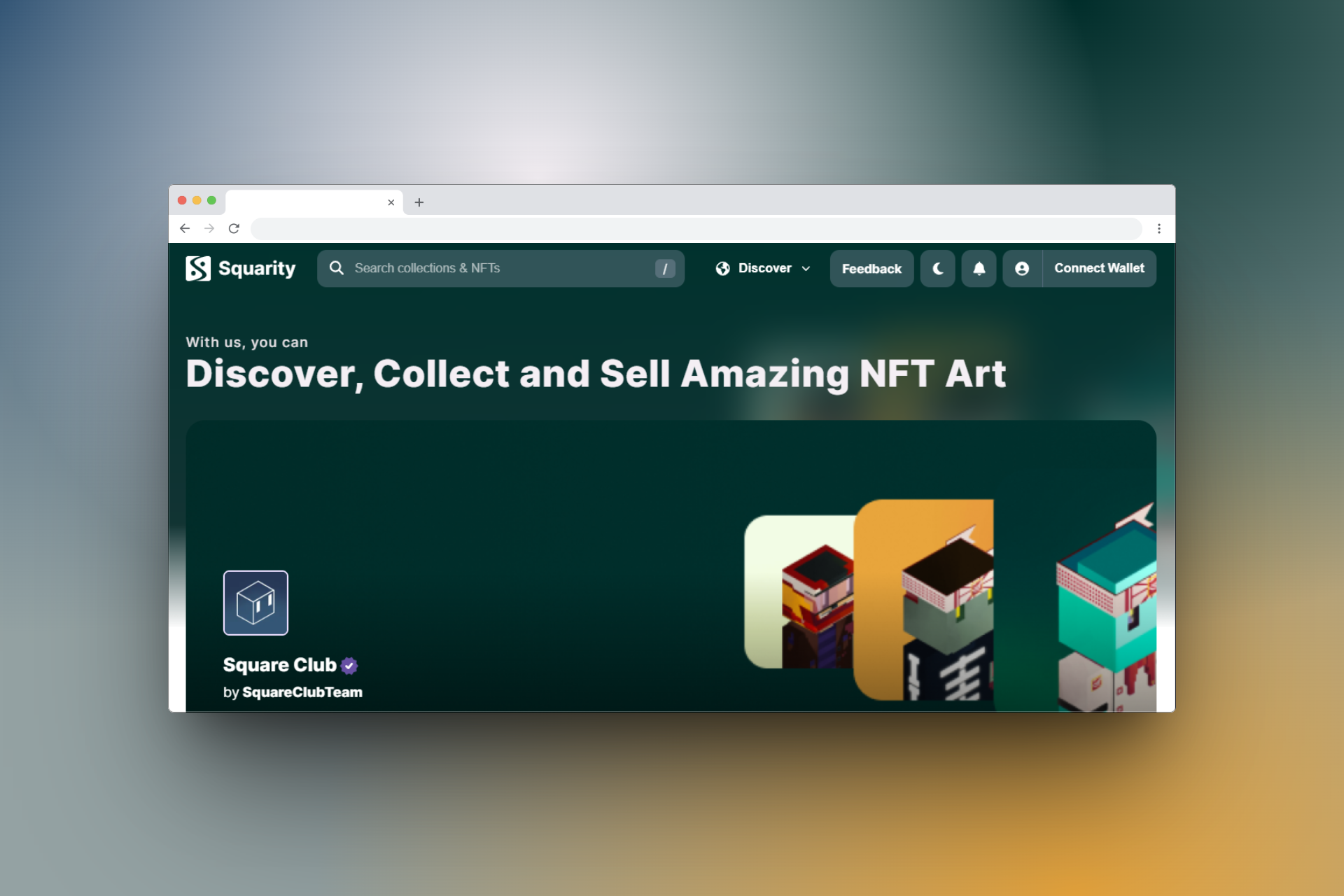Open notifications via the bell icon

(979, 269)
